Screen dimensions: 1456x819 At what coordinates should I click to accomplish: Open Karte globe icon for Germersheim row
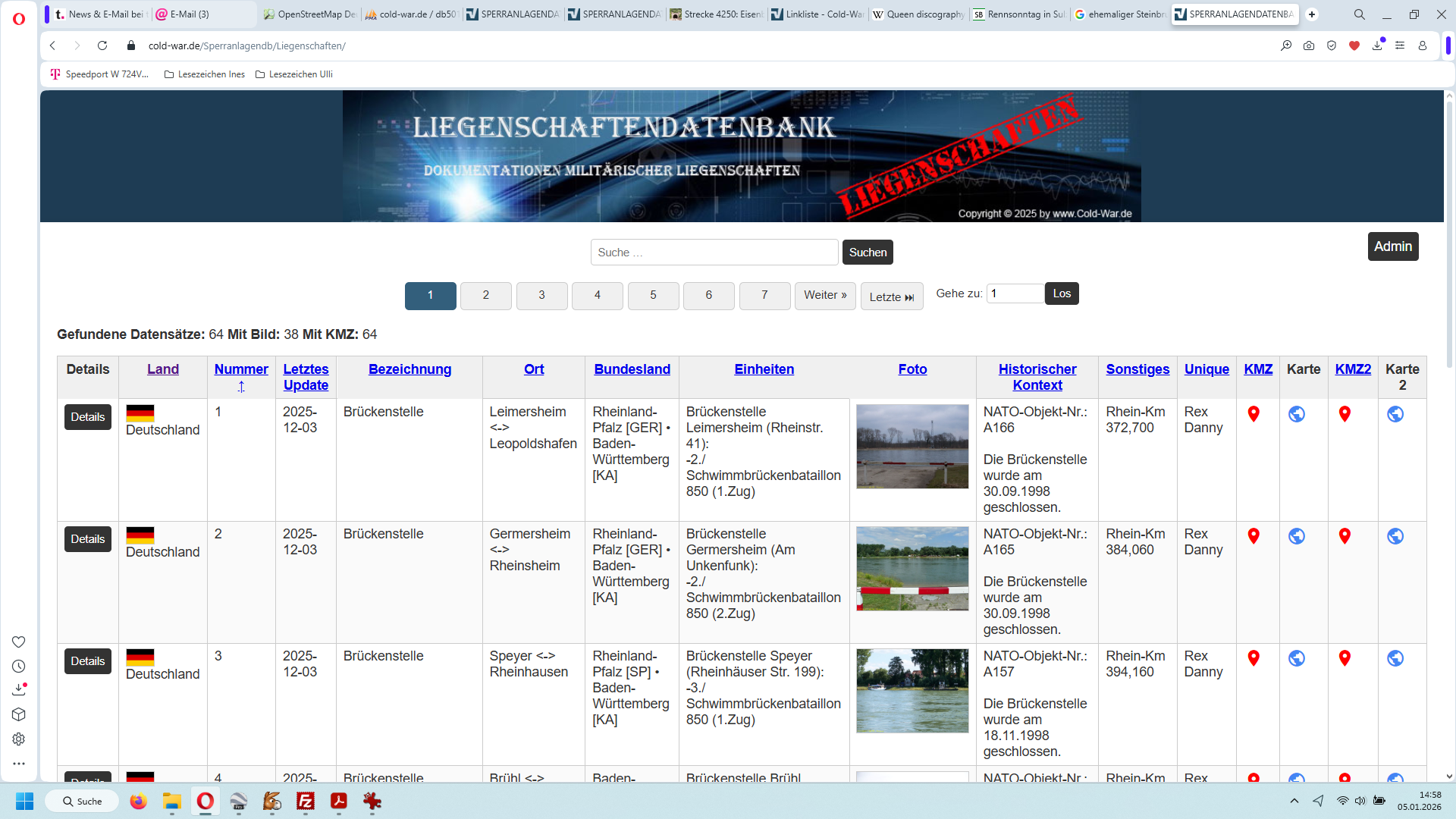click(1297, 536)
